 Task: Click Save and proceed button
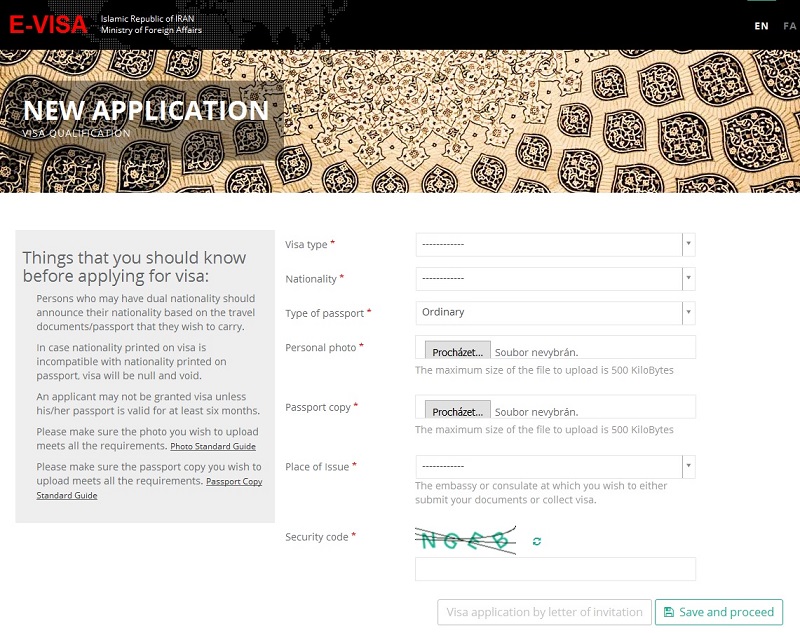click(x=718, y=612)
